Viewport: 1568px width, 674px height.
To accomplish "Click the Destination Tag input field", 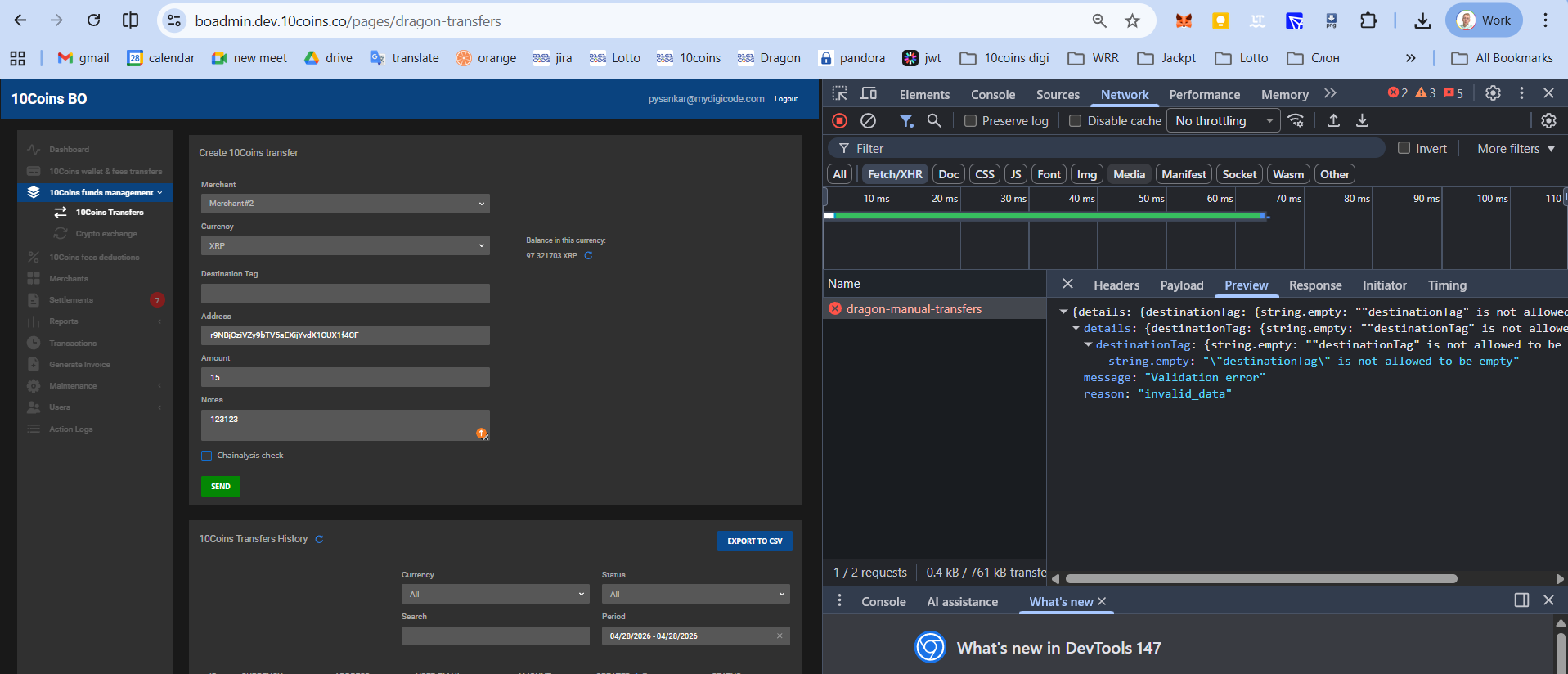I will pyautogui.click(x=345, y=294).
